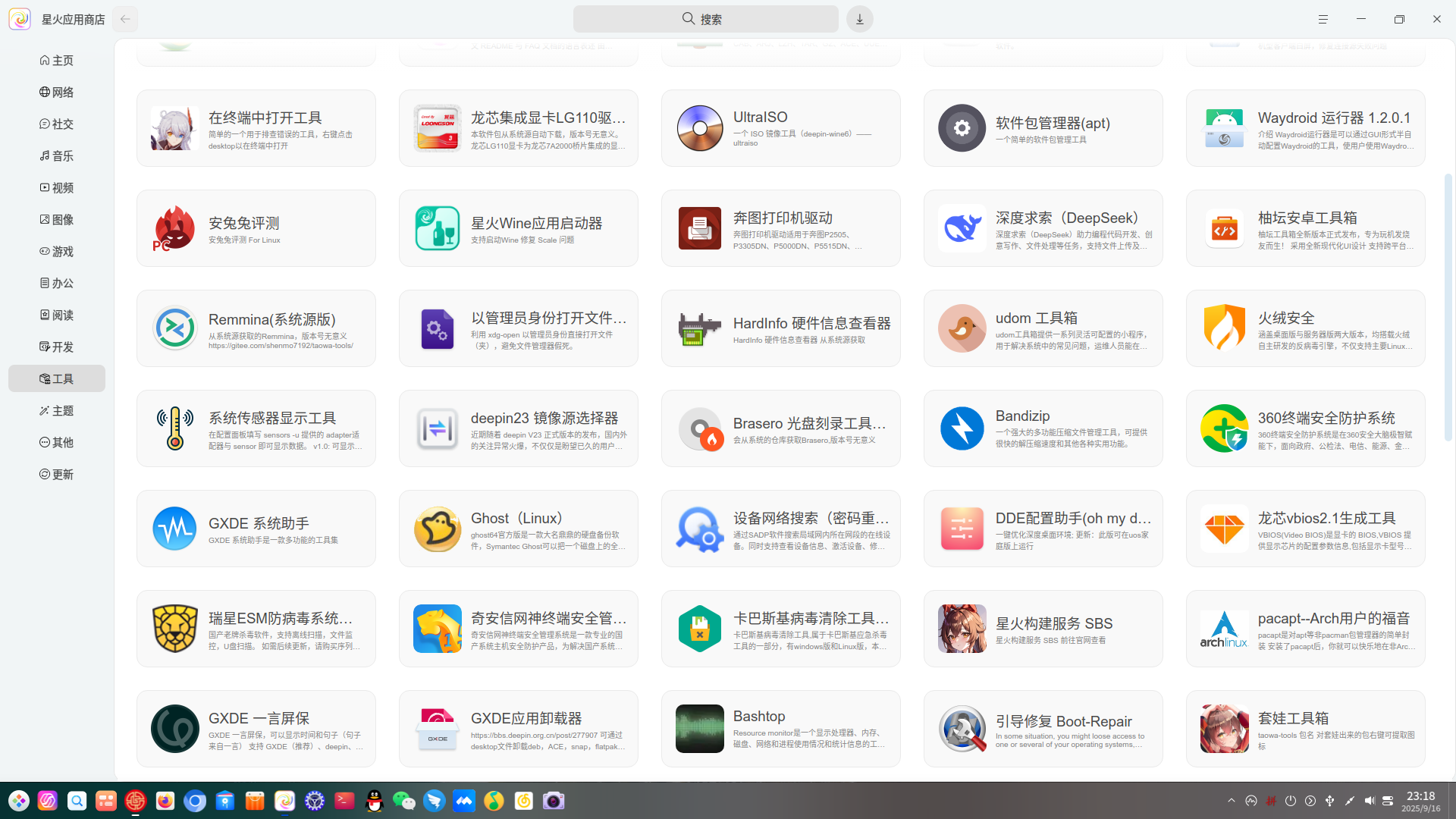1456x819 pixels.
Task: Go to 更新 in the sidebar
Action: coord(57,474)
